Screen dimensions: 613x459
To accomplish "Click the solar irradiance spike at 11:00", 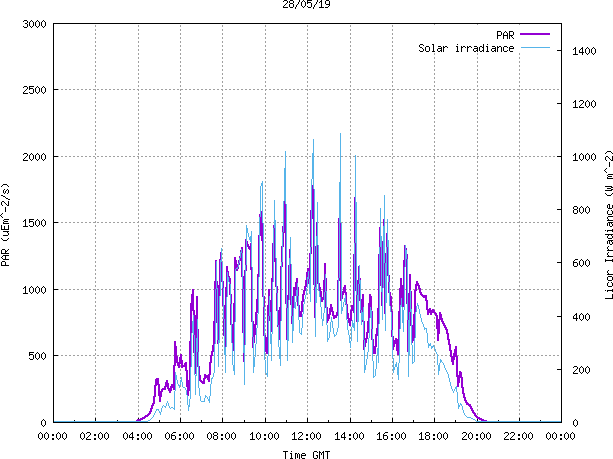I will [285, 152].
